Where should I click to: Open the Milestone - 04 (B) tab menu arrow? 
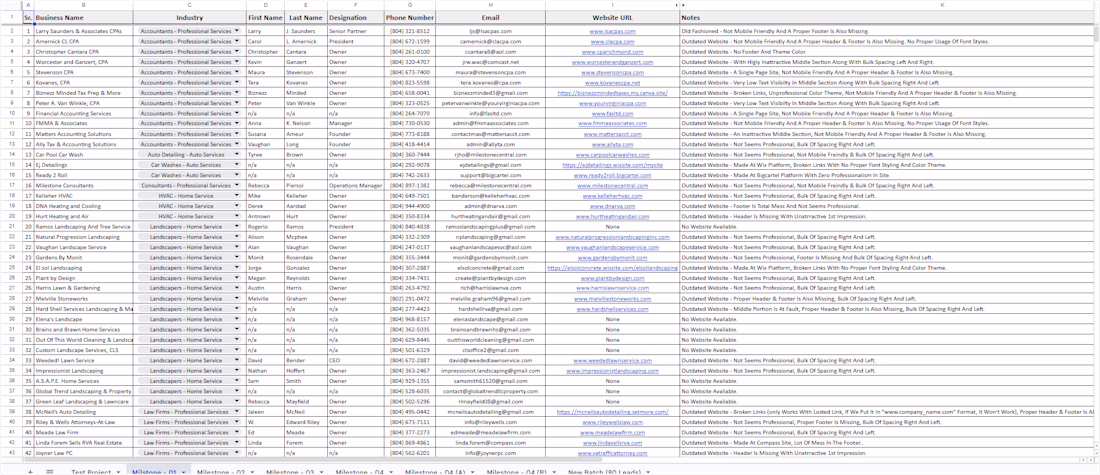pos(553,472)
